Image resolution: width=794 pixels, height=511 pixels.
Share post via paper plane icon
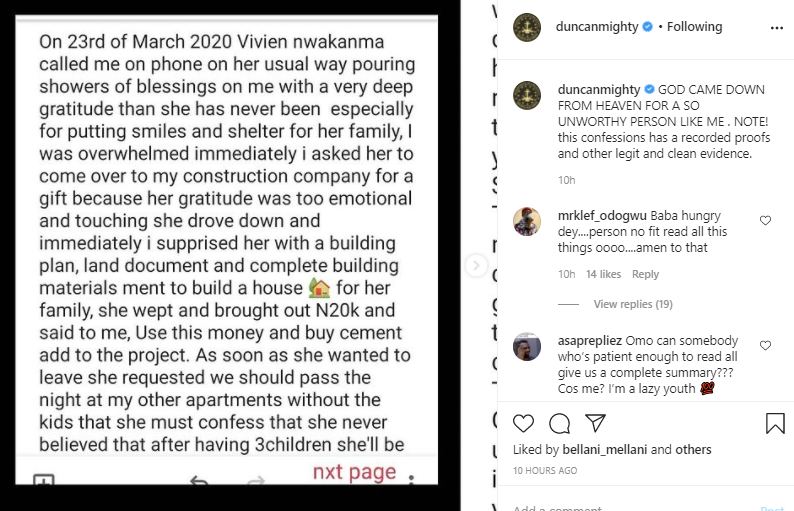tap(596, 423)
